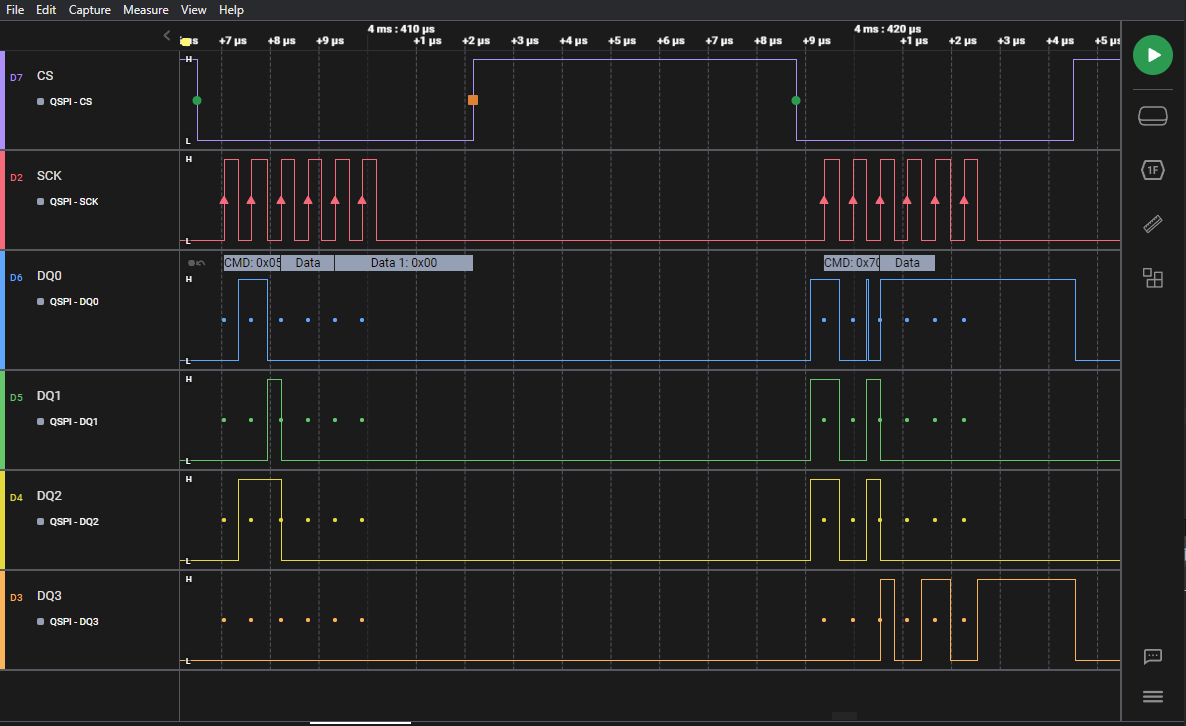The width and height of the screenshot is (1186, 726).
Task: Click the D7 purple channel color bar
Action: [x=2, y=100]
